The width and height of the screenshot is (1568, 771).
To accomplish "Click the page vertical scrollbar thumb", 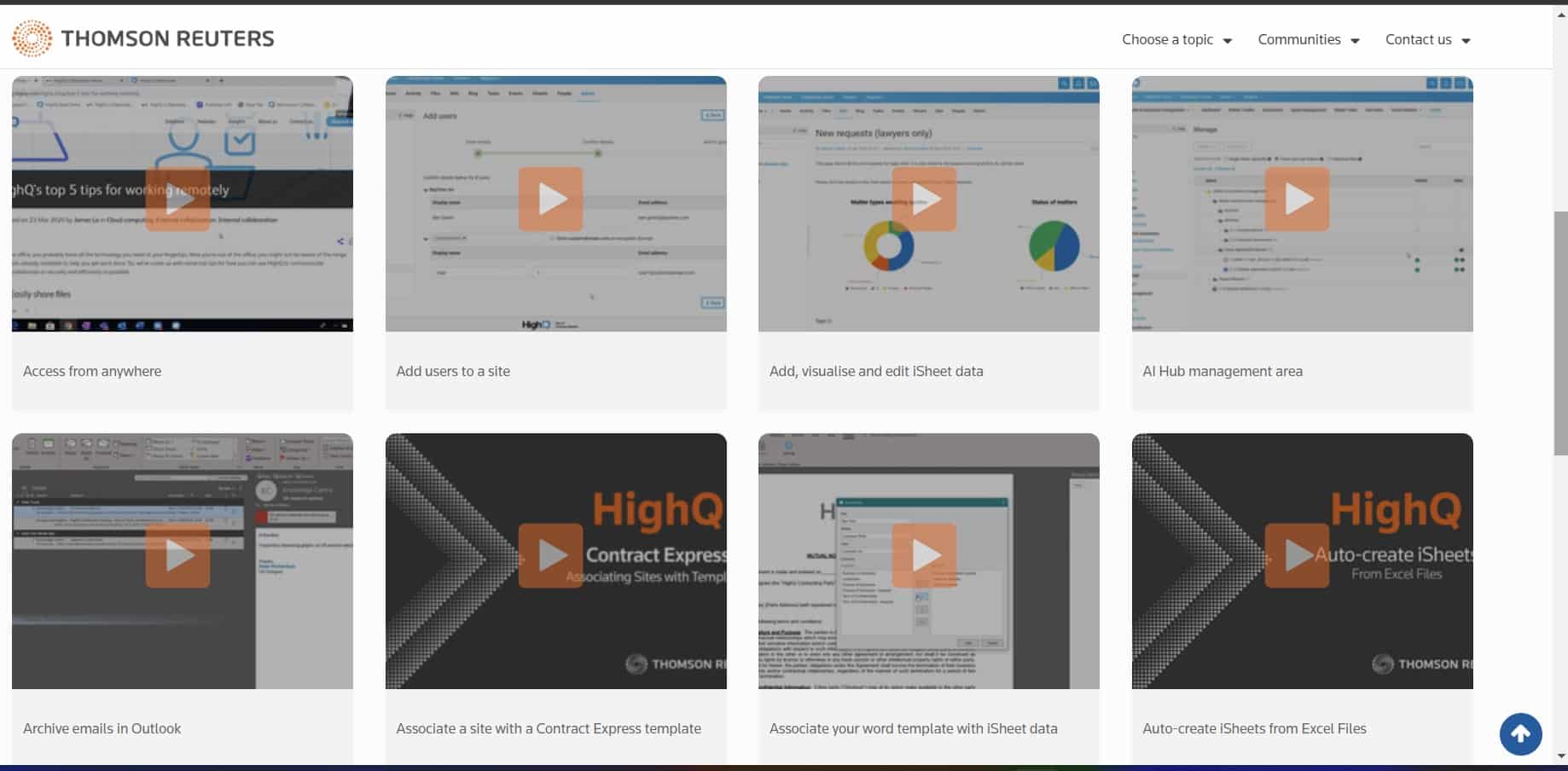I will coord(1560,333).
